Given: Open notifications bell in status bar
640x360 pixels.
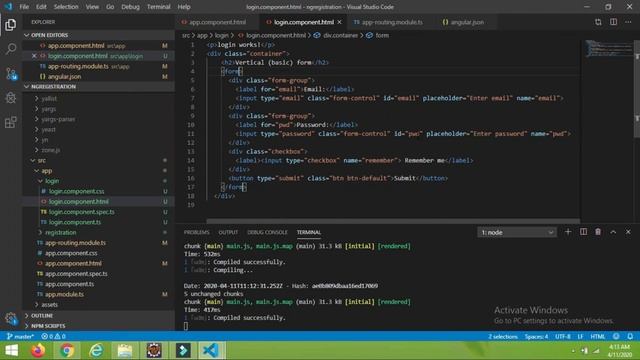Looking at the screenshot, I should click(630, 336).
